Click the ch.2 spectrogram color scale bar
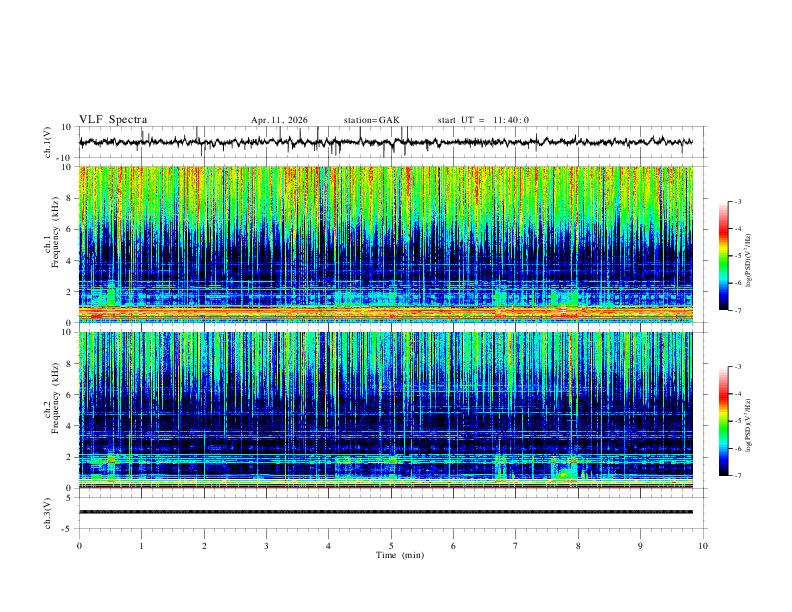 [x=723, y=421]
